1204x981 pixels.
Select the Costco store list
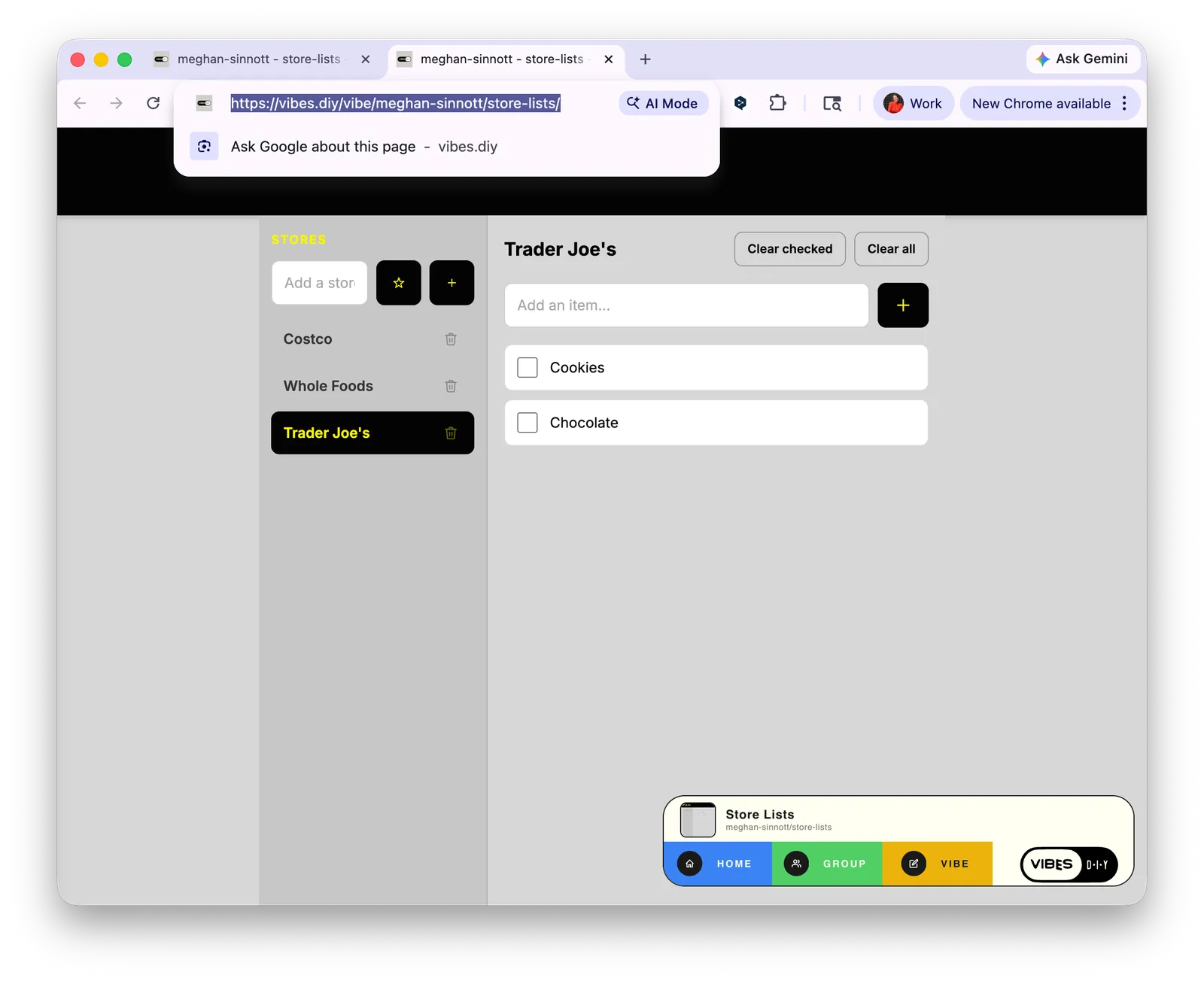click(372, 339)
